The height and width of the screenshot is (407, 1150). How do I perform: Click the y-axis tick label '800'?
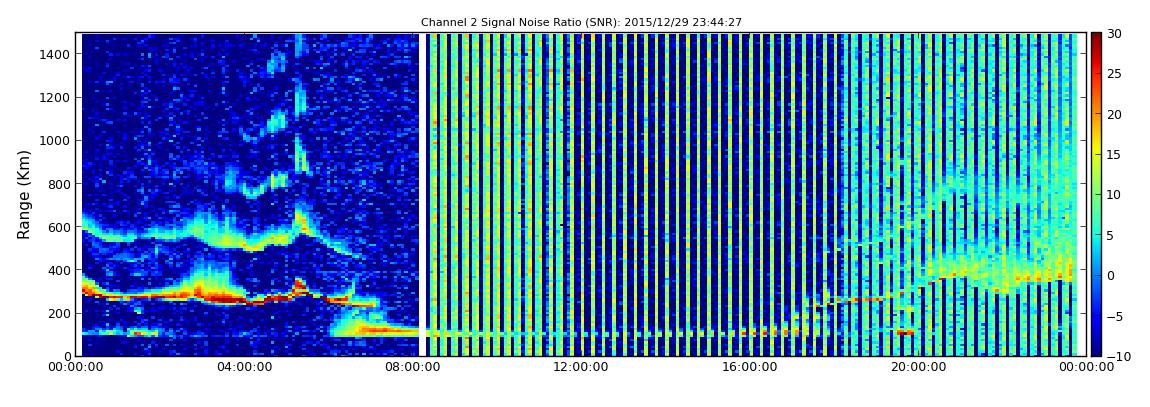pos(59,184)
